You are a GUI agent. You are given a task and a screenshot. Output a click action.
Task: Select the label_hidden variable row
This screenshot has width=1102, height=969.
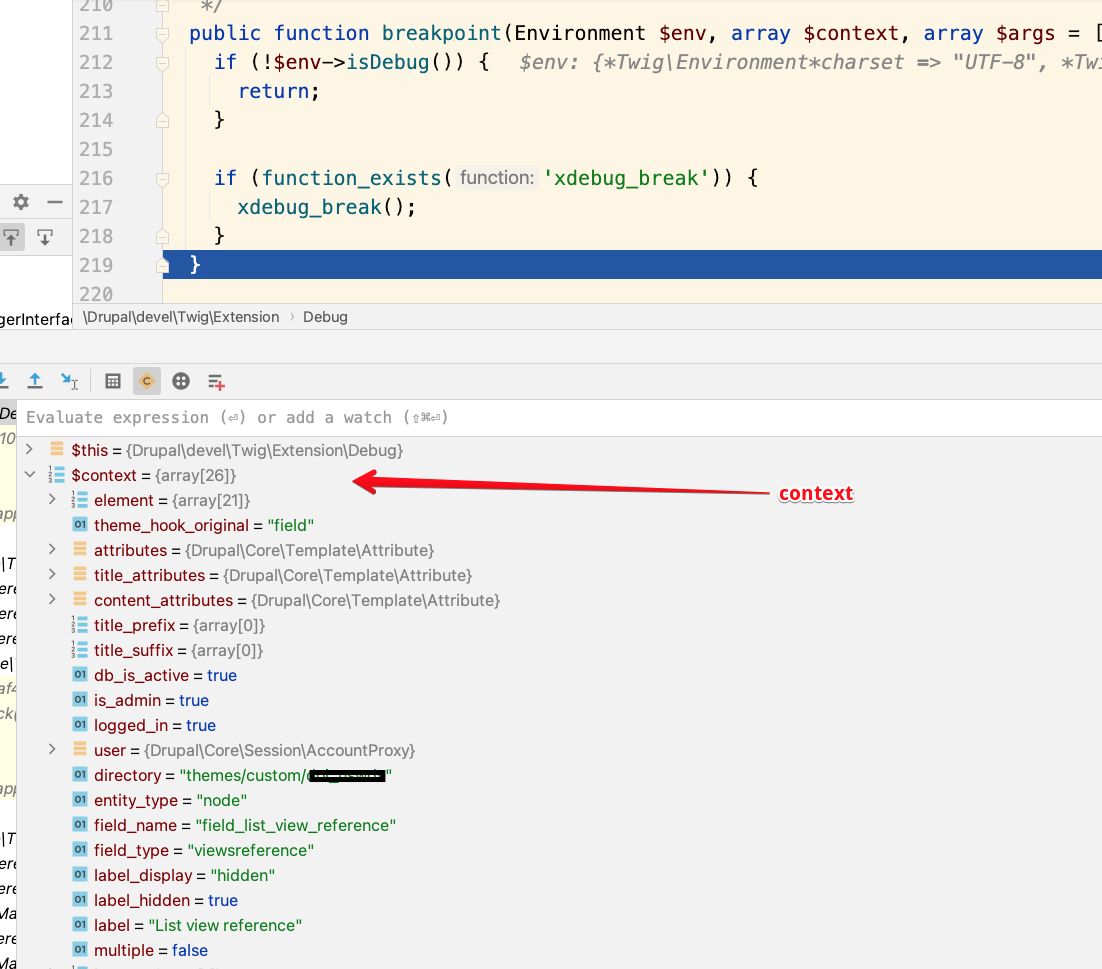coord(559,900)
